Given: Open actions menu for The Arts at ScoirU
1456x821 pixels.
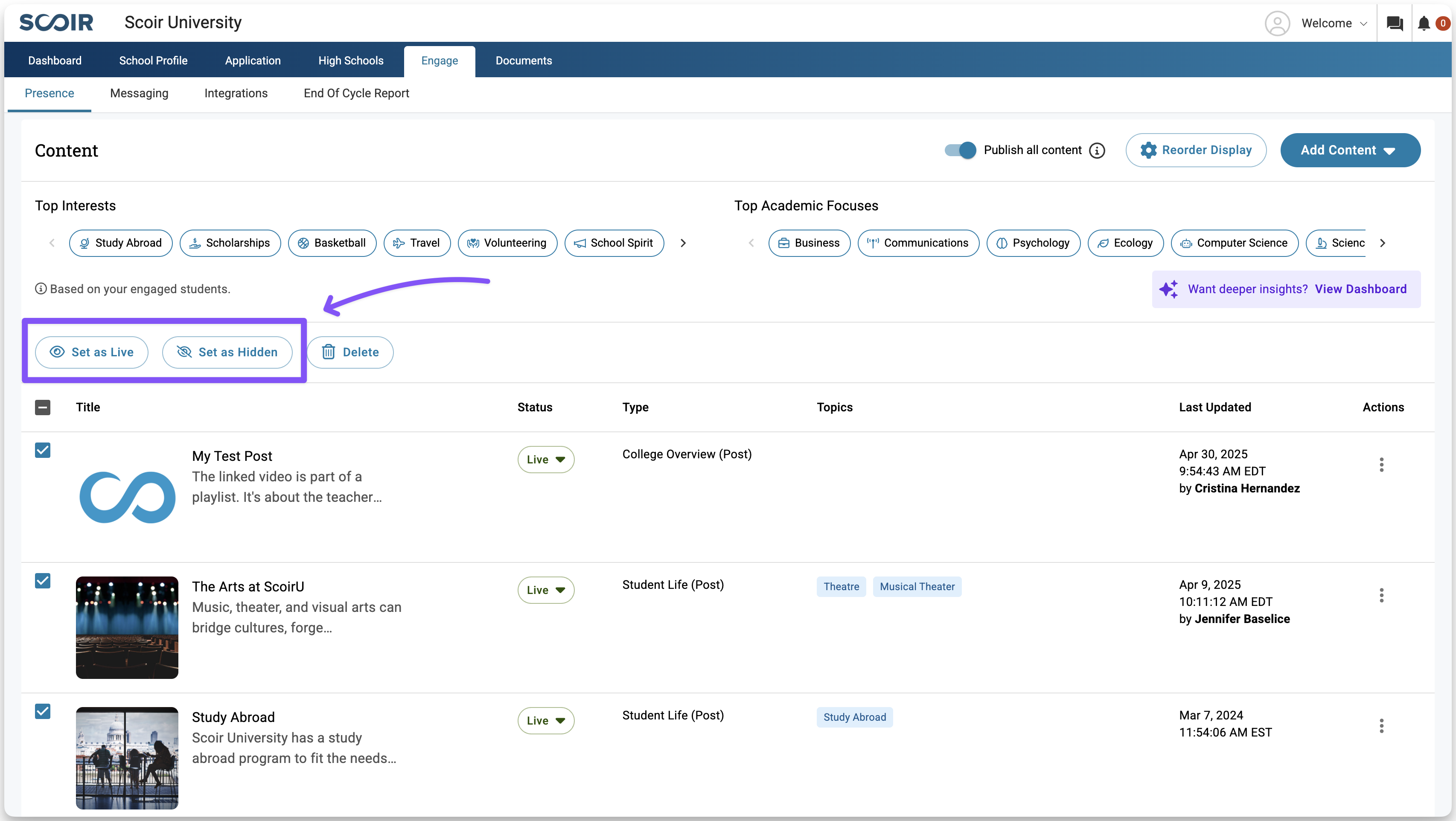Looking at the screenshot, I should coord(1381,596).
